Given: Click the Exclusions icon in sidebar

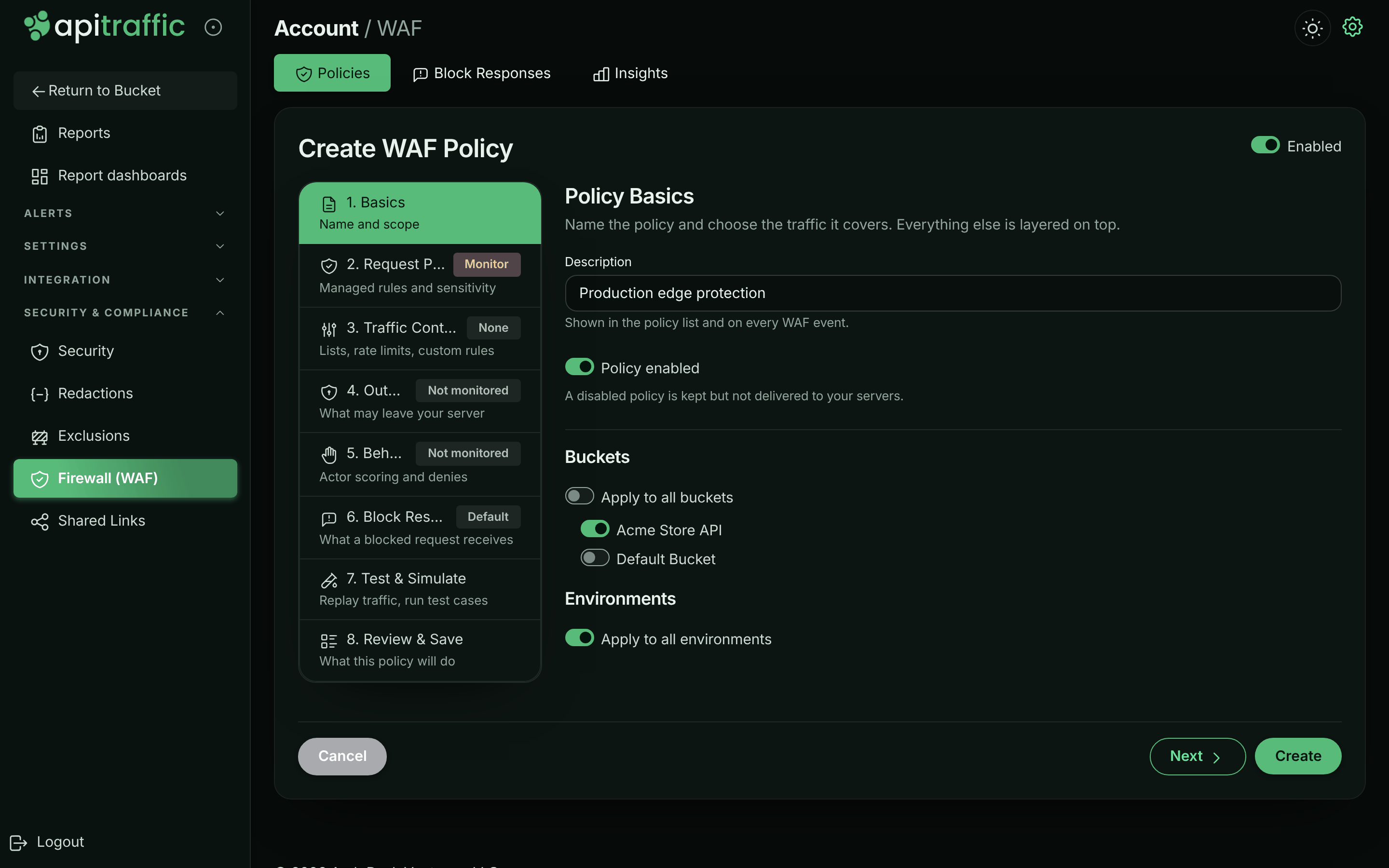Looking at the screenshot, I should [40, 437].
